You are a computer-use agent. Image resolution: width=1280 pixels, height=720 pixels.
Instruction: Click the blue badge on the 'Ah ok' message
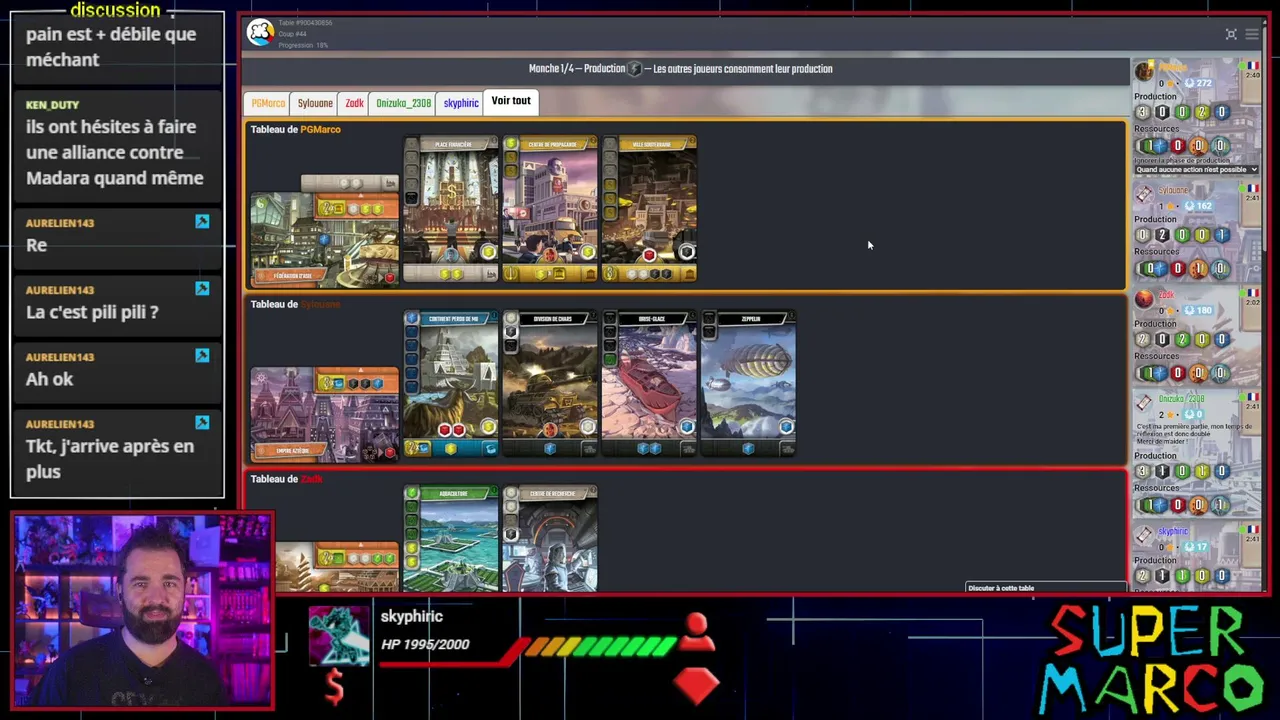202,355
